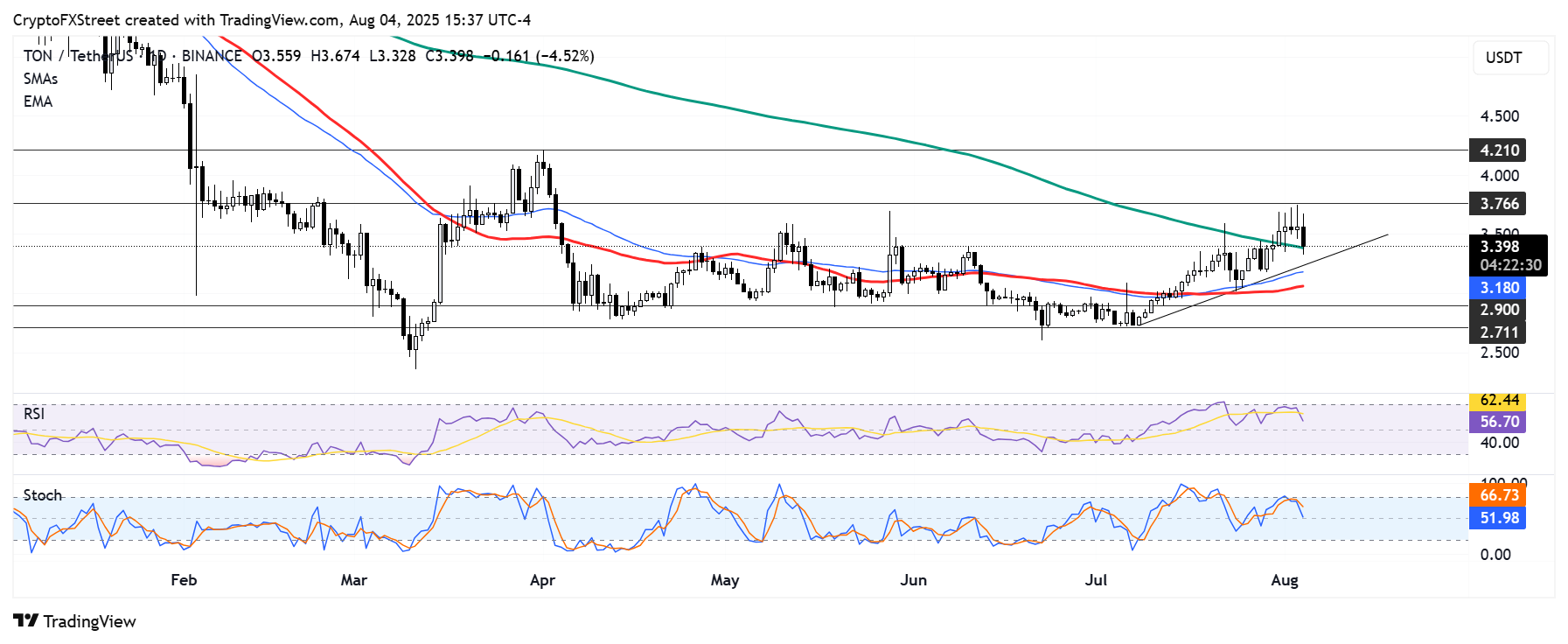Click the yellow 62.44 RSI value tag
Image resolution: width=1568 pixels, height=644 pixels.
1498,401
